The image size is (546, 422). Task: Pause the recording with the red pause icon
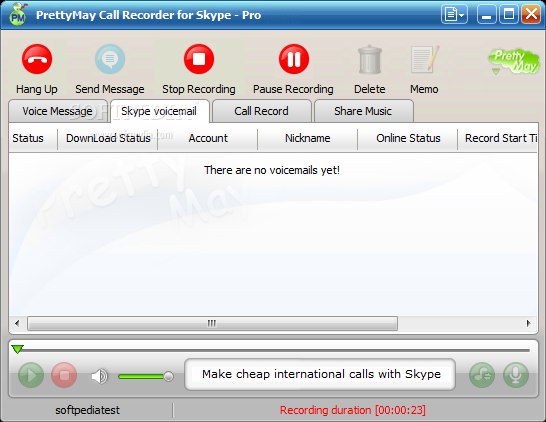pyautogui.click(x=294, y=59)
